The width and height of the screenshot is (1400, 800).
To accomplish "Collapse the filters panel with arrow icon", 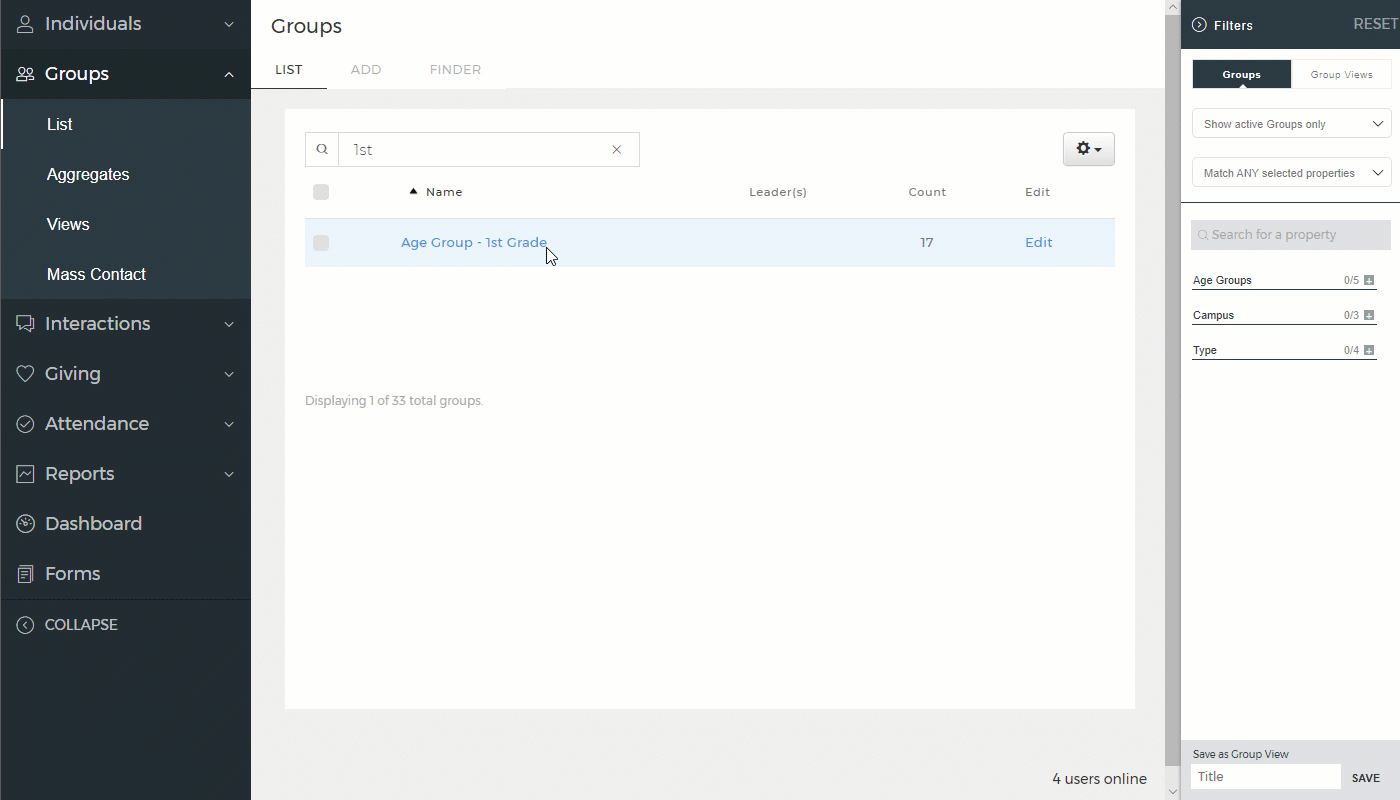I will (x=1199, y=25).
